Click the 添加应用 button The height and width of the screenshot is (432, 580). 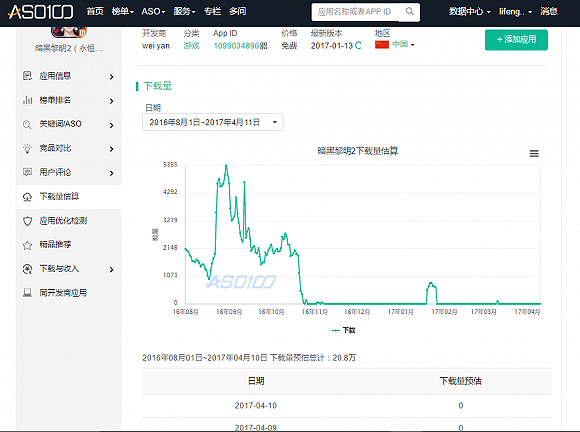(x=516, y=39)
